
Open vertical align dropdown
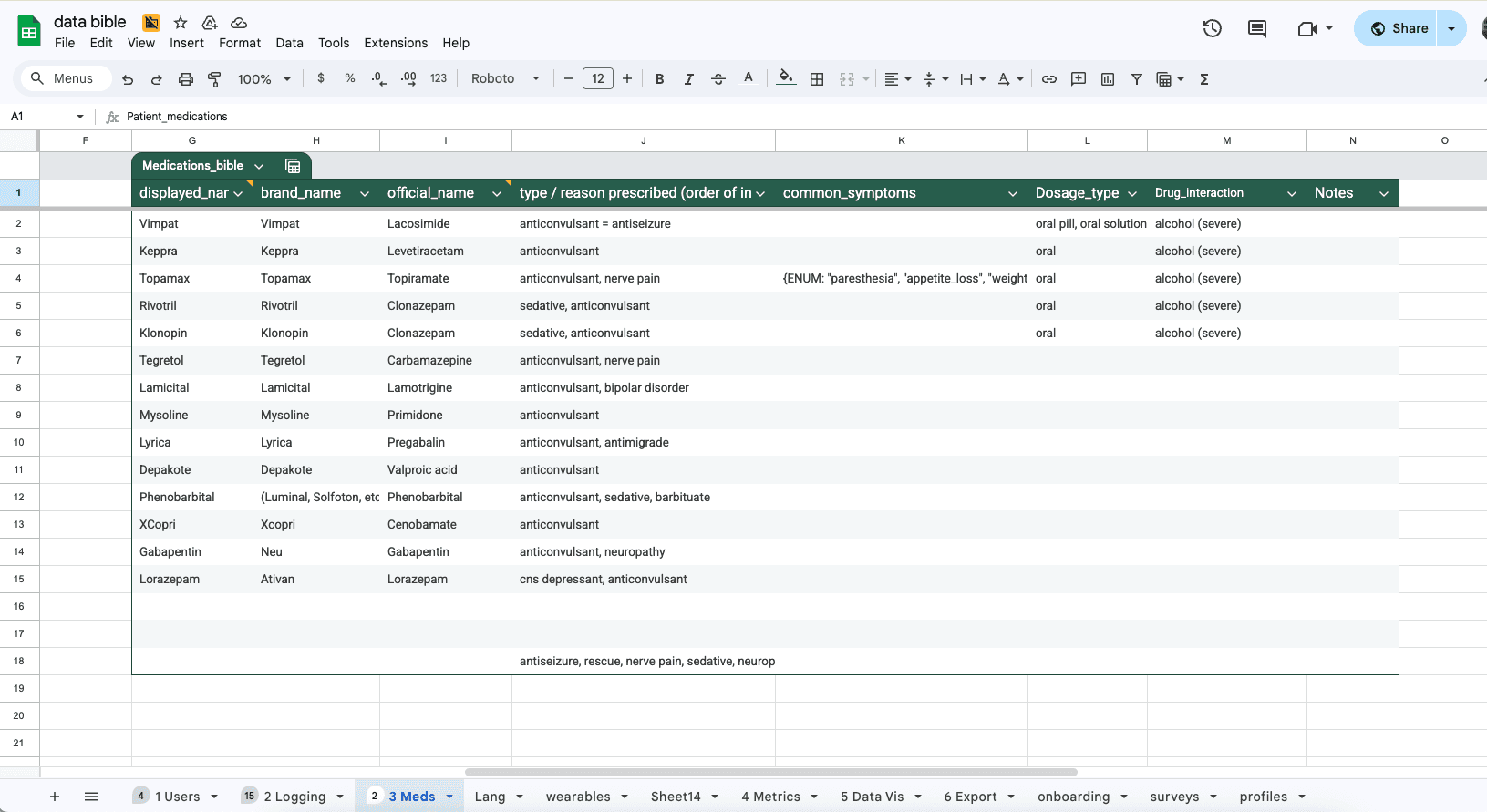[x=936, y=79]
